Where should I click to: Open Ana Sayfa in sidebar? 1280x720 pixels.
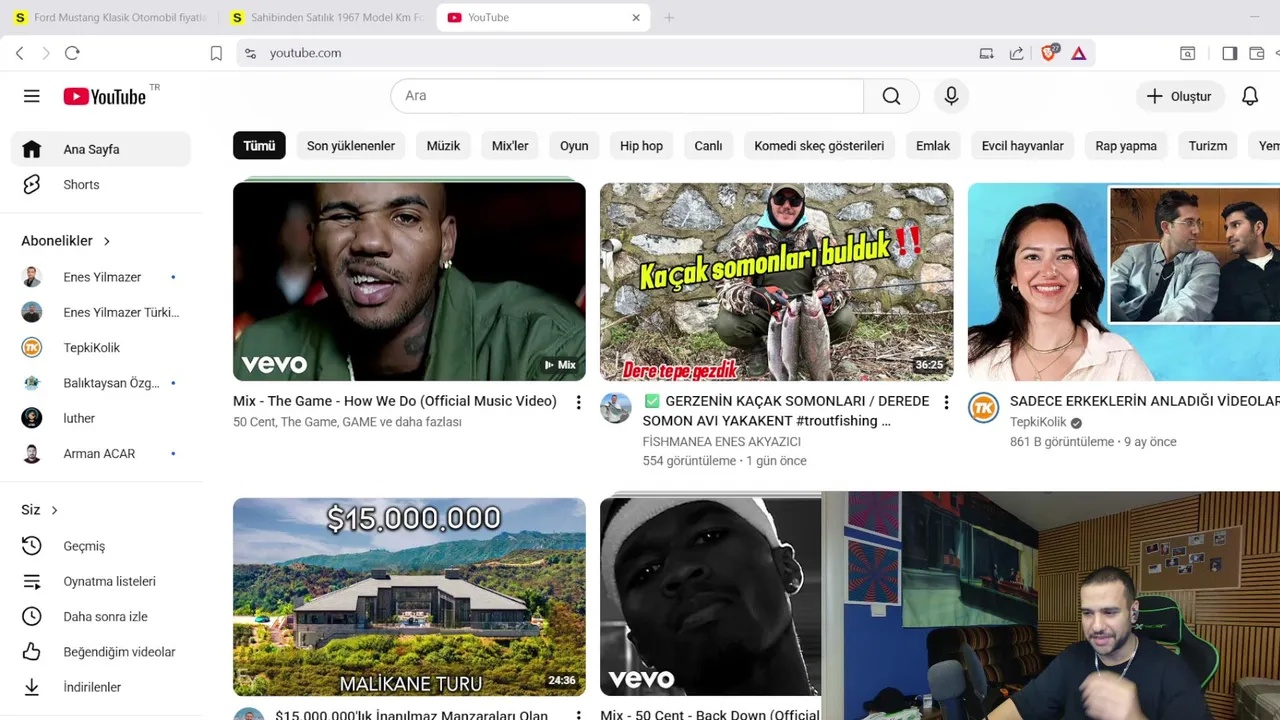[x=101, y=149]
